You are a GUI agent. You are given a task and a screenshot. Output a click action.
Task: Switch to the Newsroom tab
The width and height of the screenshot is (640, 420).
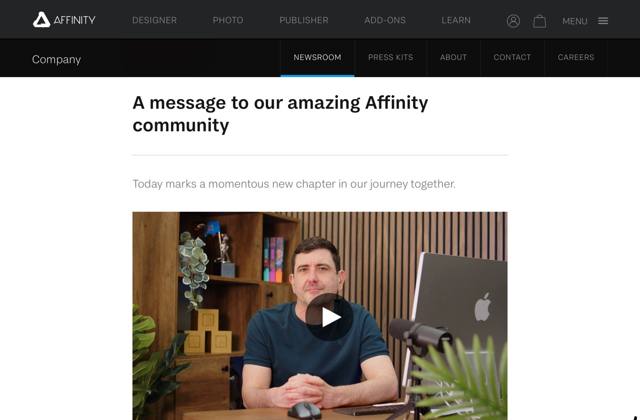coord(317,57)
